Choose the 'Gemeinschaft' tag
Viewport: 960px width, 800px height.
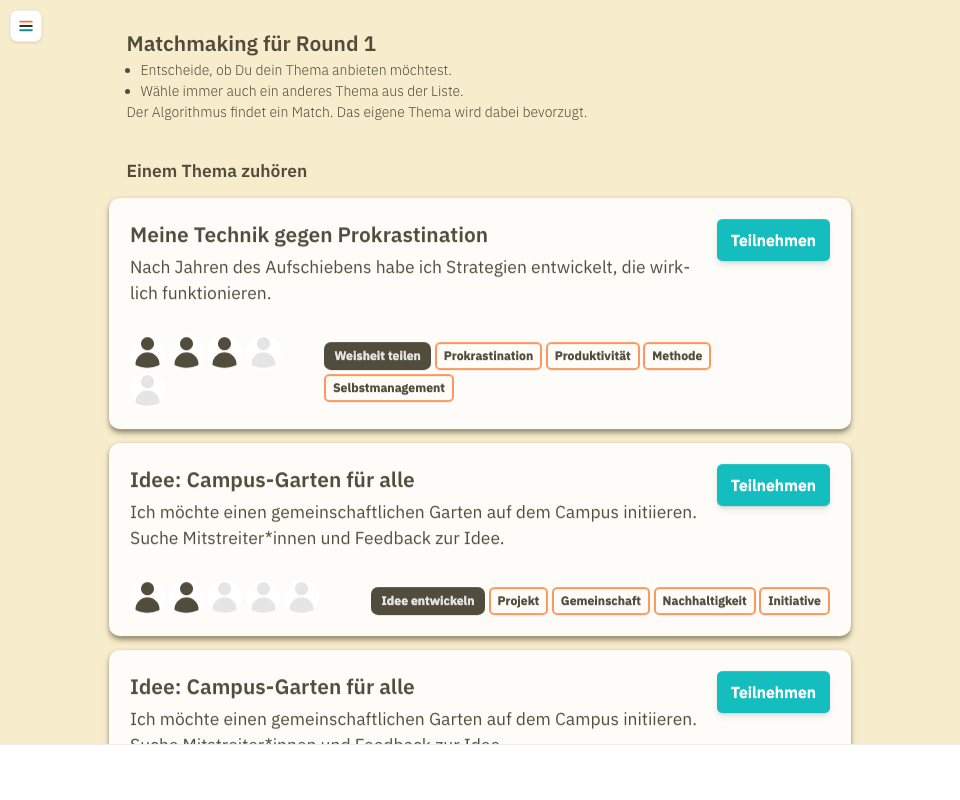[x=600, y=601]
